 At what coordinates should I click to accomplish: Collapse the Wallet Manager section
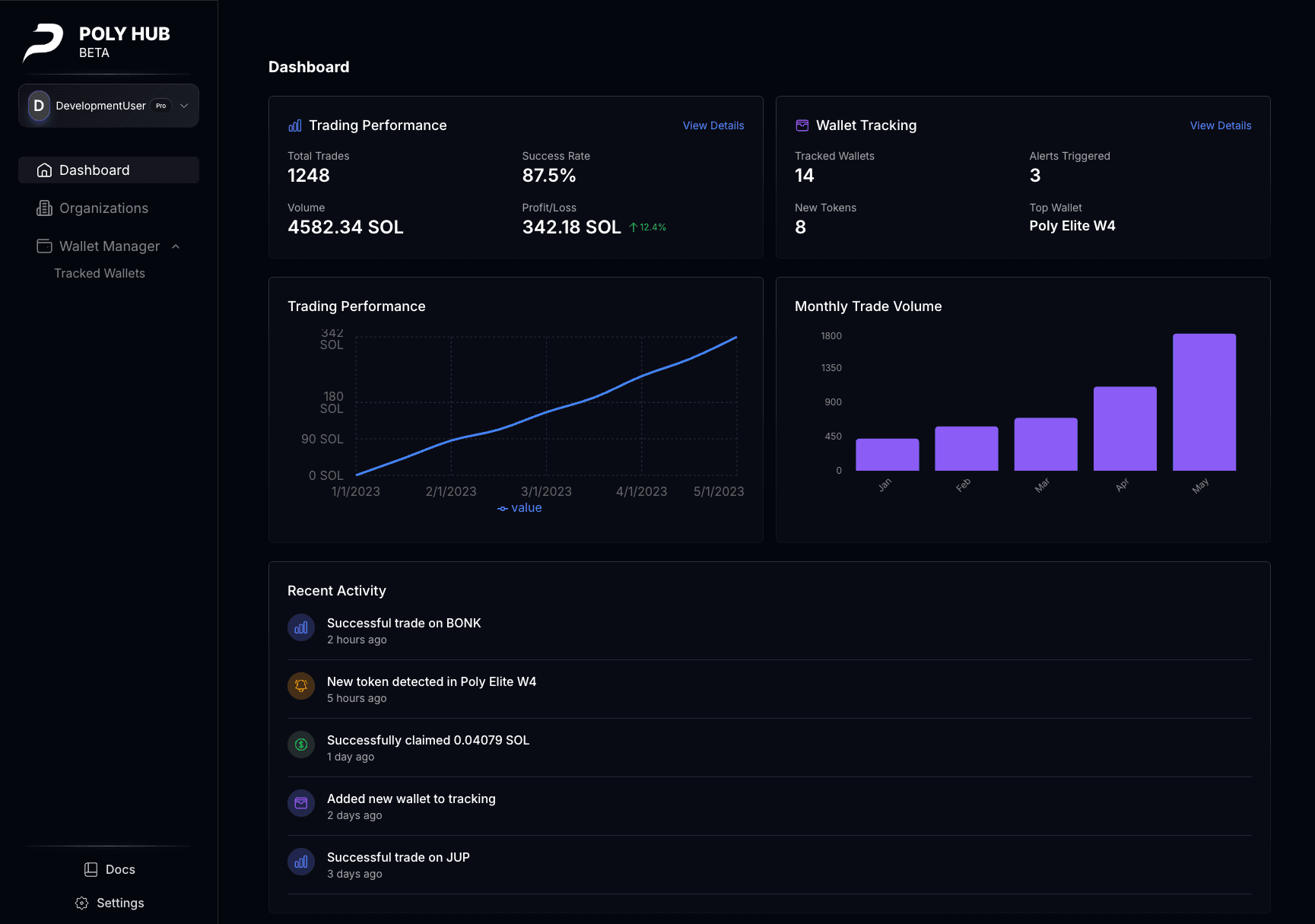[x=176, y=246]
